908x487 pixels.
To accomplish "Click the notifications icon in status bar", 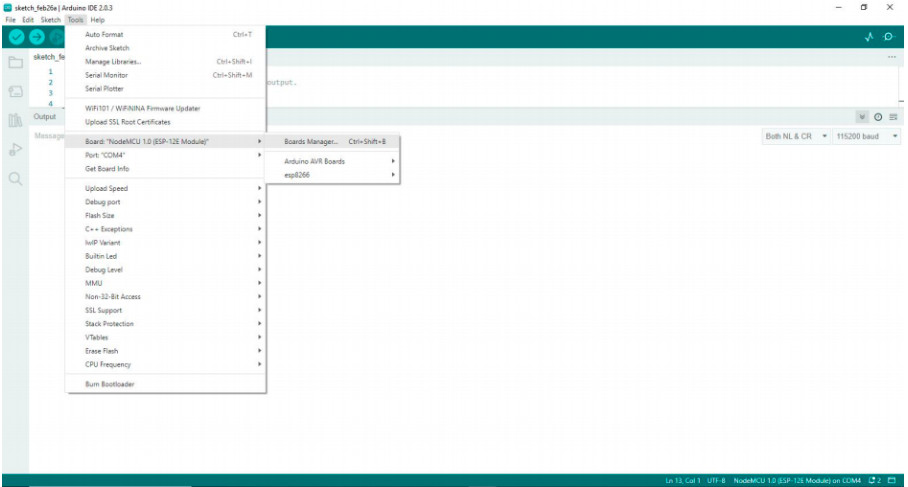I will pos(874,481).
